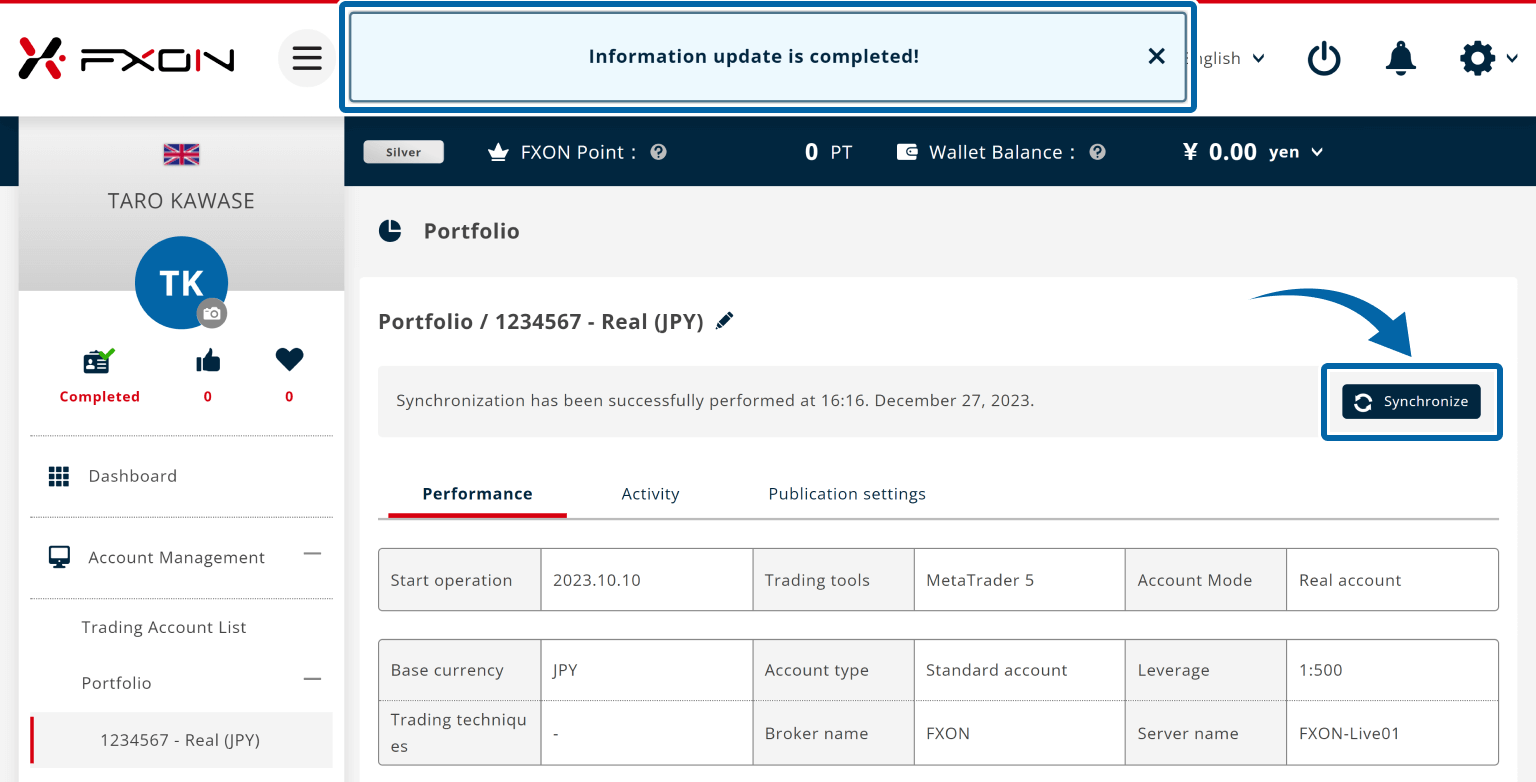Switch to Performance tab

pos(477,493)
